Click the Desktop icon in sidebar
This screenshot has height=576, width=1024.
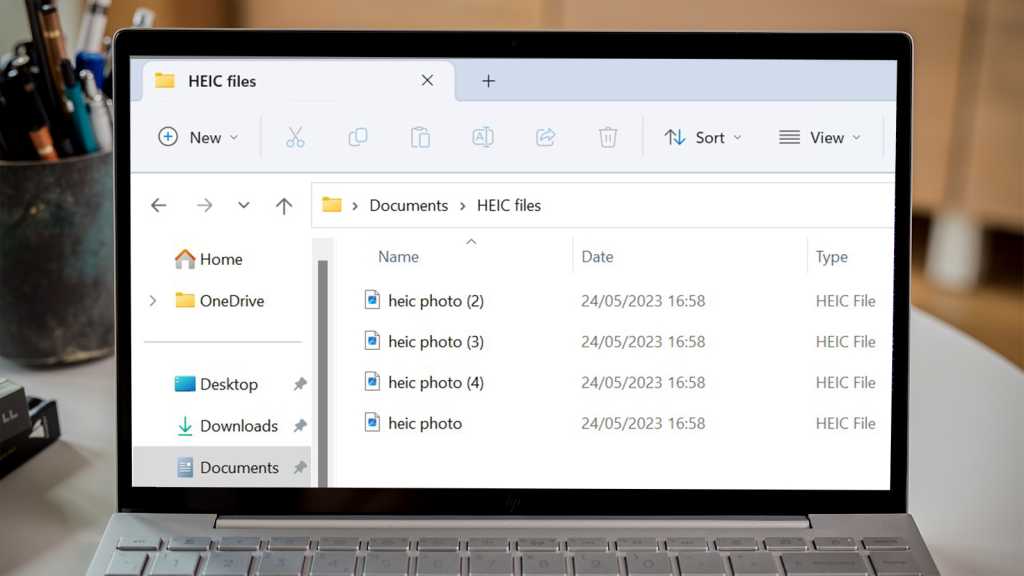pos(185,384)
